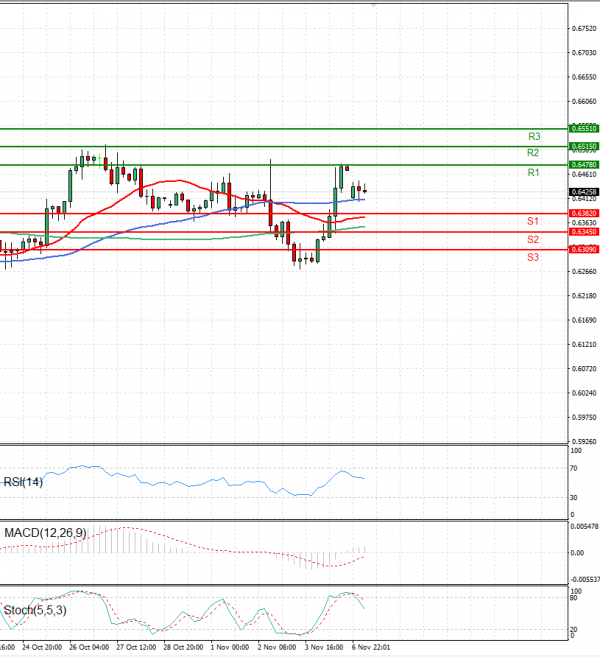Screen dimensions: 600x657
Task: Select the S3 support label
Action: point(533,257)
